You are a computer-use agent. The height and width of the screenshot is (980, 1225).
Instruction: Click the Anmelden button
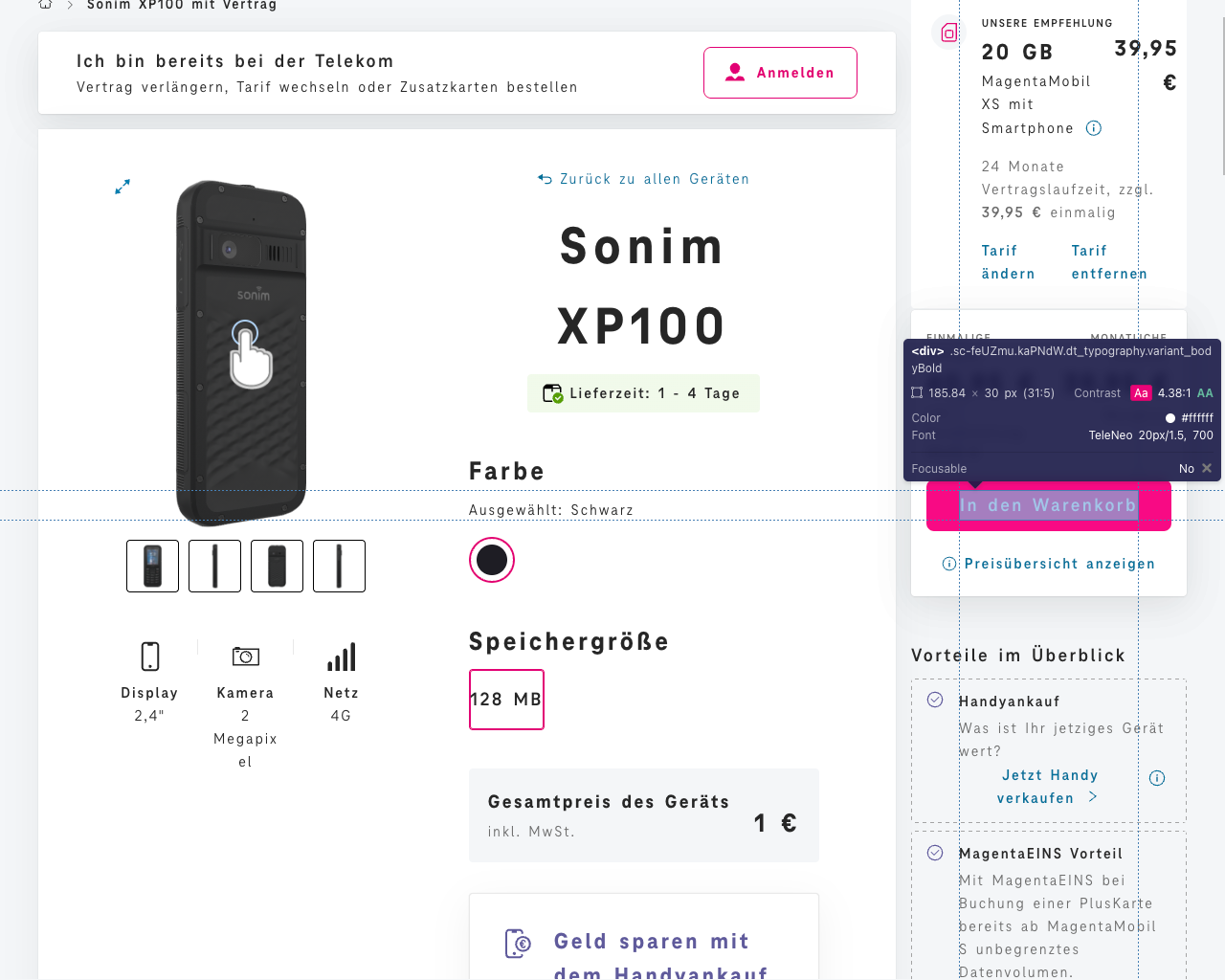coord(780,72)
